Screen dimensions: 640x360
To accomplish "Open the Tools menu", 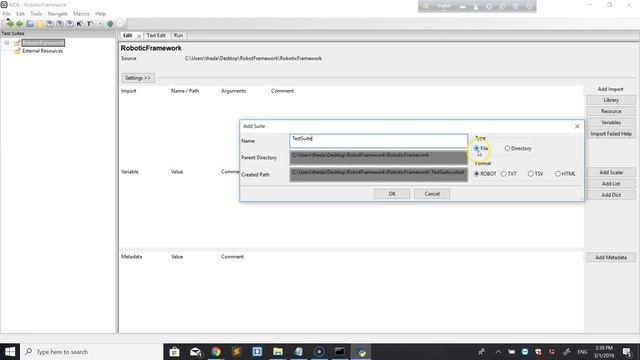I will point(36,13).
